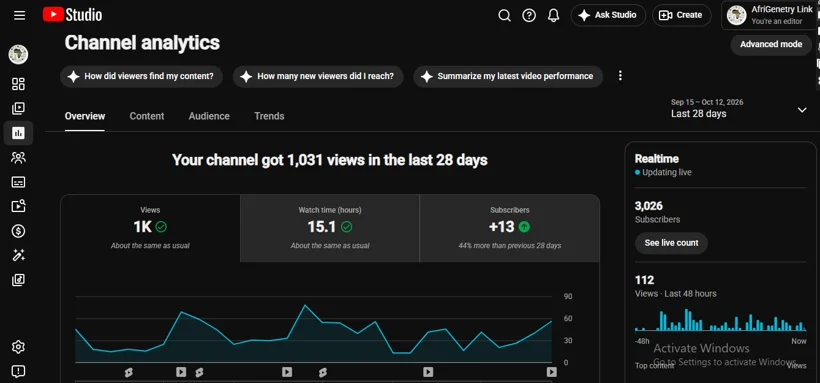This screenshot has width=820, height=383.
Task: Click the green up-arrow icon beside +13
Action: pos(524,227)
